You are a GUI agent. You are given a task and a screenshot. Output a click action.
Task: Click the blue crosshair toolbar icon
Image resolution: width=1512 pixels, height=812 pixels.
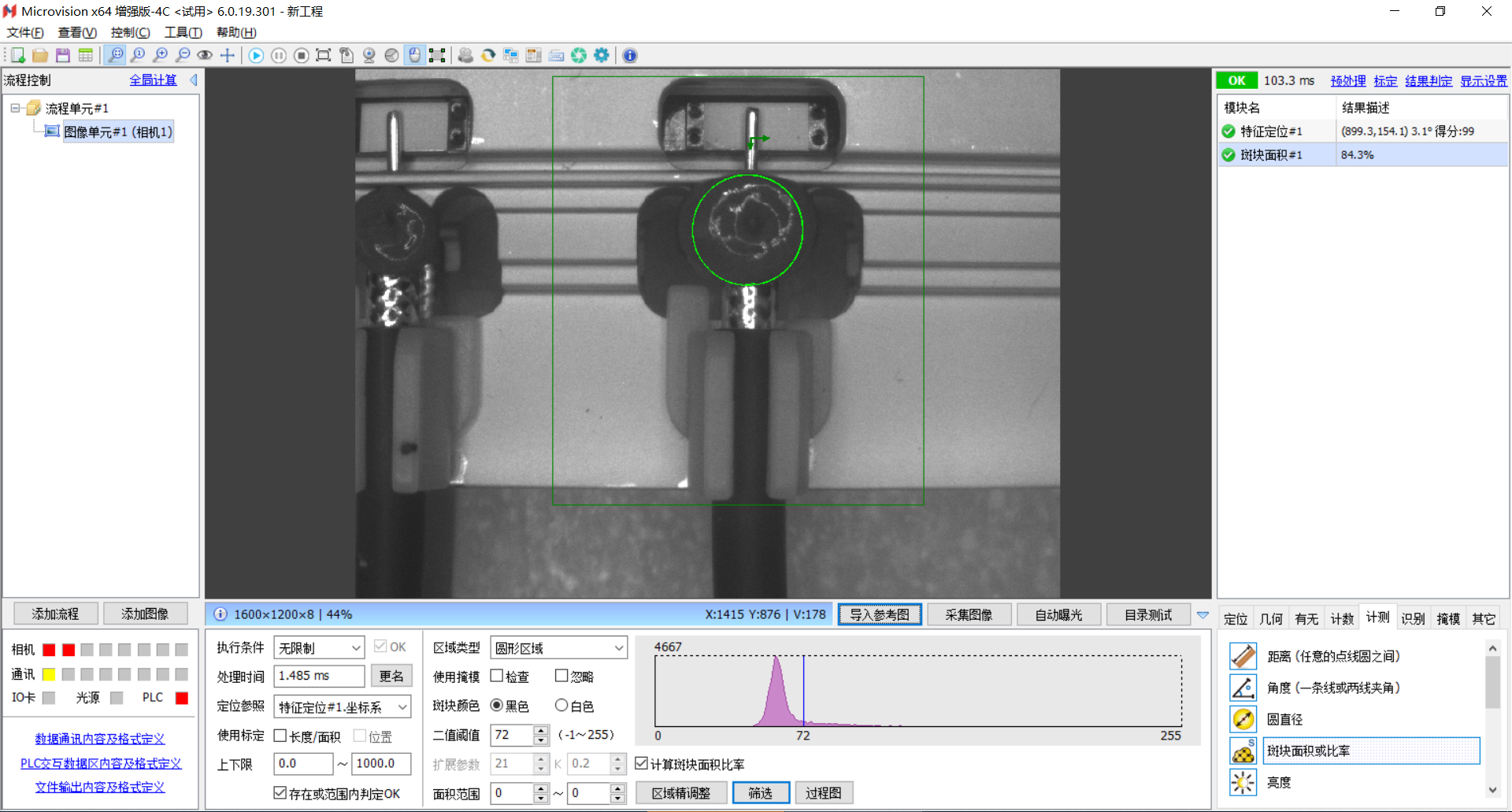coord(228,55)
